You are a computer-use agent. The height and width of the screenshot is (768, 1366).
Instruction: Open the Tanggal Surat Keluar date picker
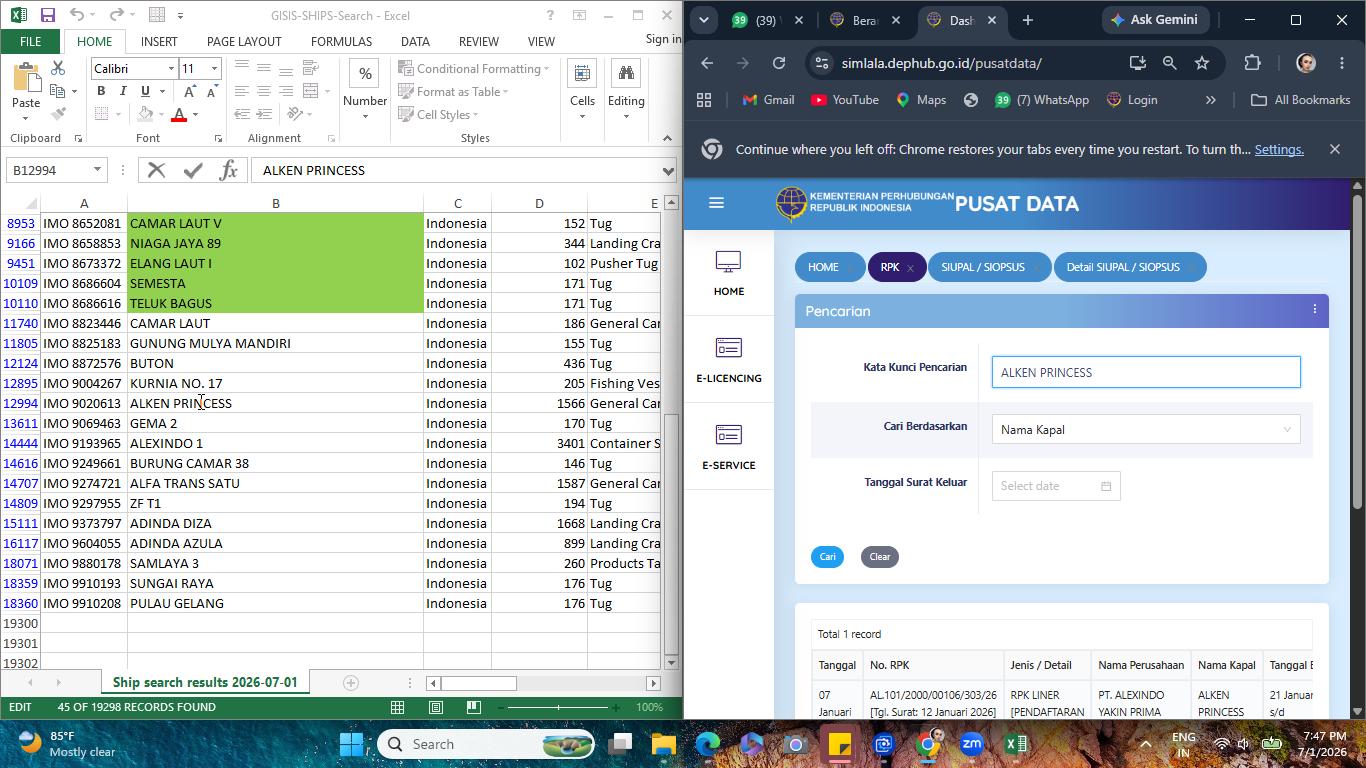point(1056,486)
